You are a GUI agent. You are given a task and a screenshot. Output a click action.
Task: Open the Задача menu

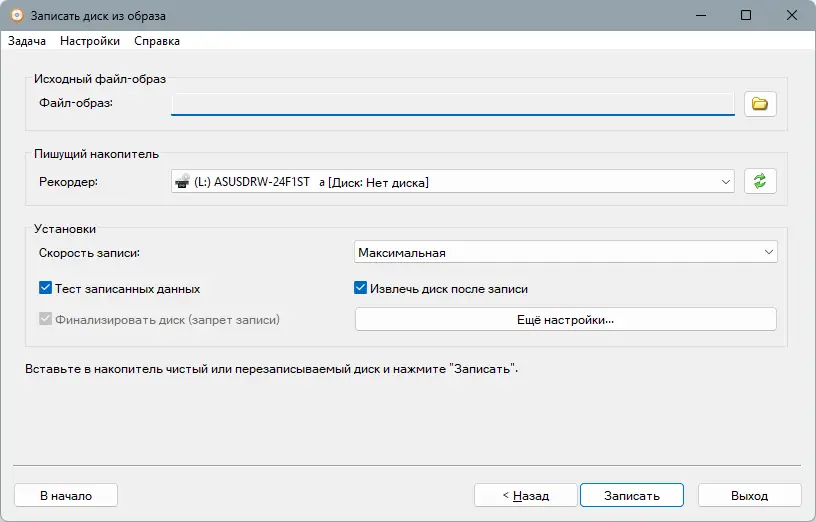click(27, 41)
